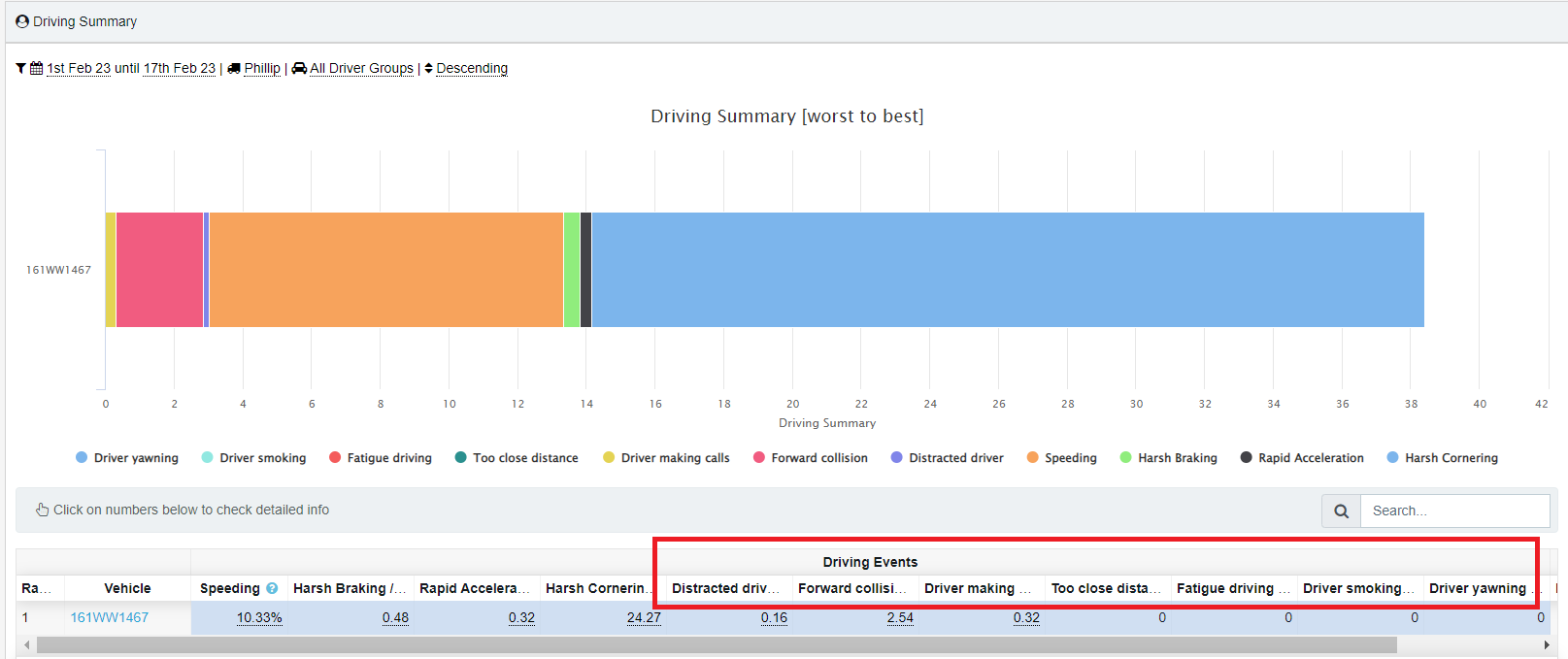The image size is (1568, 659).
Task: Toggle Speeding legend series
Action: tap(1062, 458)
